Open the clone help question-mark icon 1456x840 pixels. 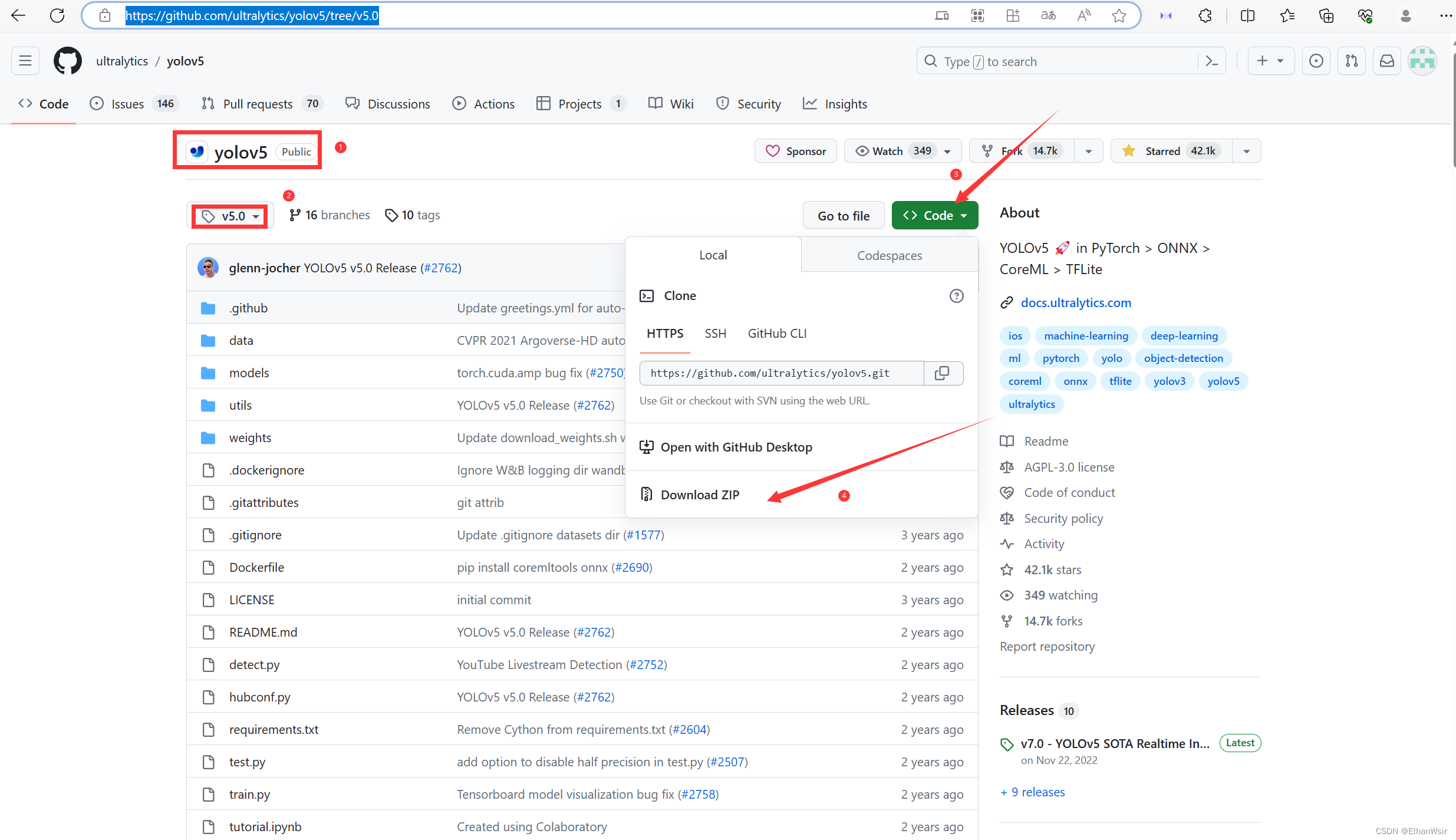[x=956, y=296]
